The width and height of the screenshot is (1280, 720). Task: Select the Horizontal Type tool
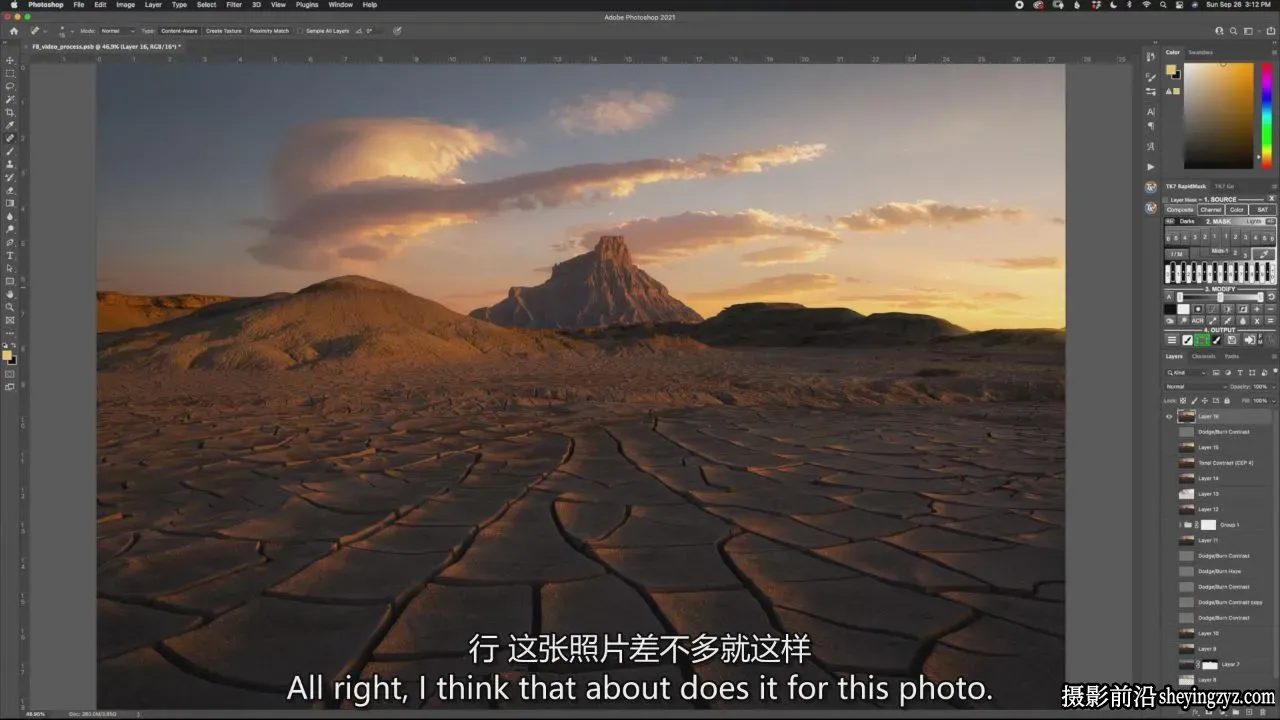coord(10,255)
